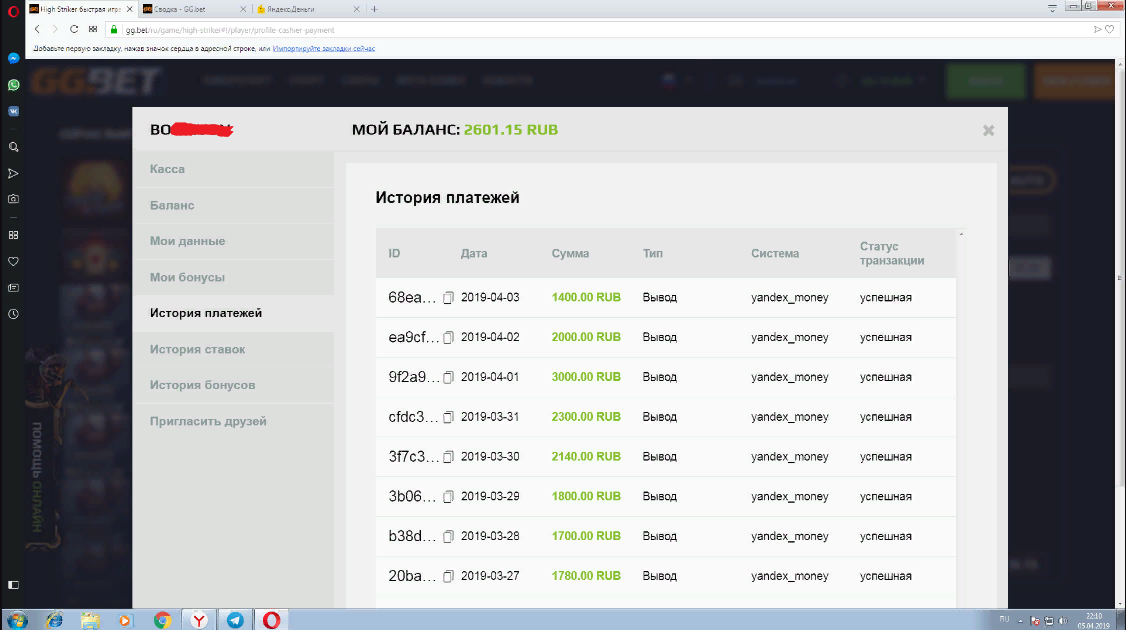Add page to bookmarks heart in address bar
This screenshot has height=630, width=1126.
tap(1109, 29)
